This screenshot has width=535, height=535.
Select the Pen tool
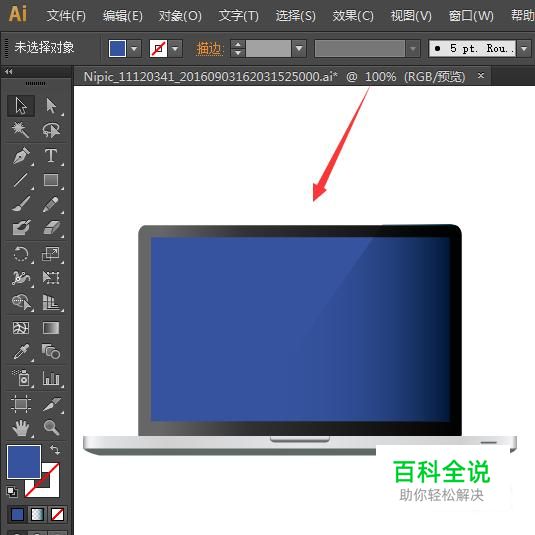[x=21, y=156]
